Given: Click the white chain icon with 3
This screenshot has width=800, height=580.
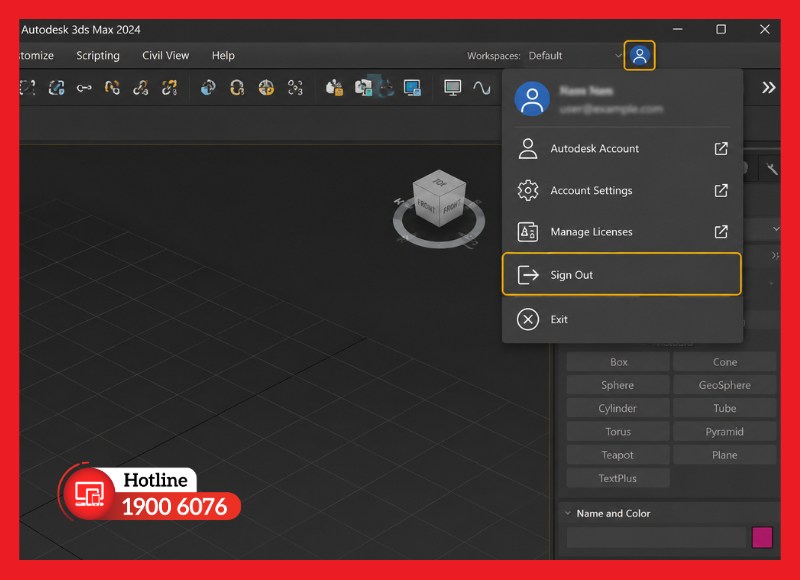Looking at the screenshot, I should click(140, 88).
